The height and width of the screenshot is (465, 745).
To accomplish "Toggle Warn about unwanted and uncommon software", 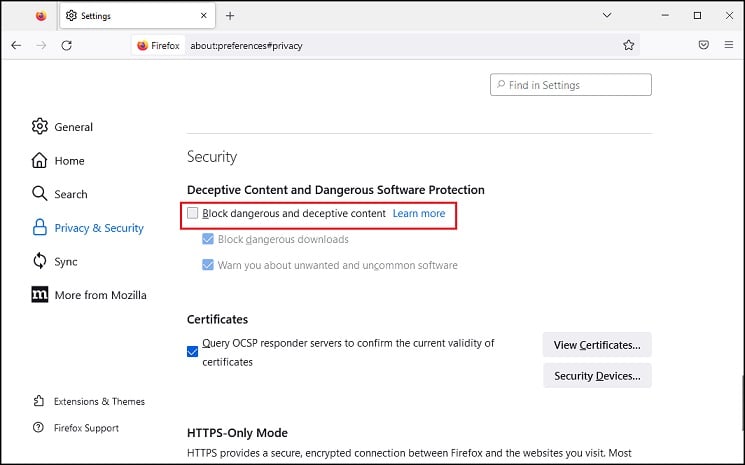I will pyautogui.click(x=208, y=265).
